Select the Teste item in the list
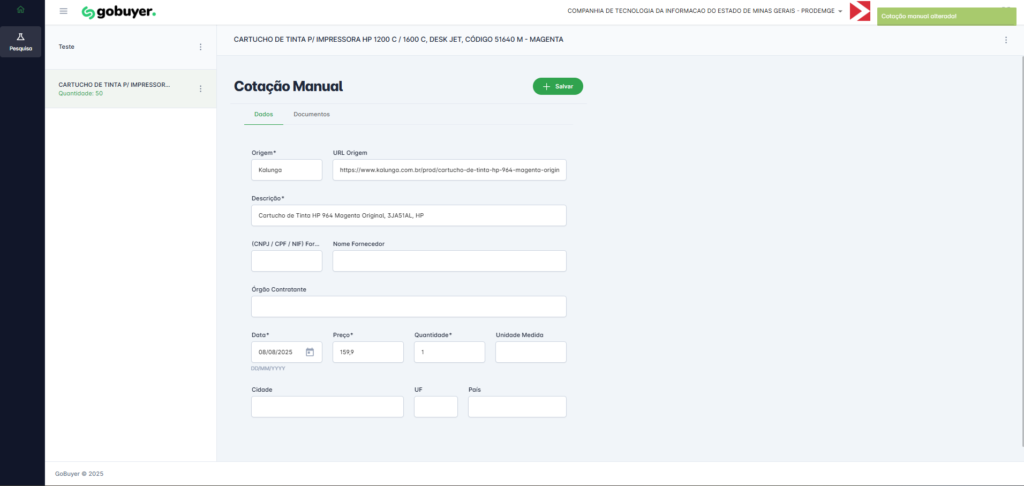1024x486 pixels. click(120, 47)
